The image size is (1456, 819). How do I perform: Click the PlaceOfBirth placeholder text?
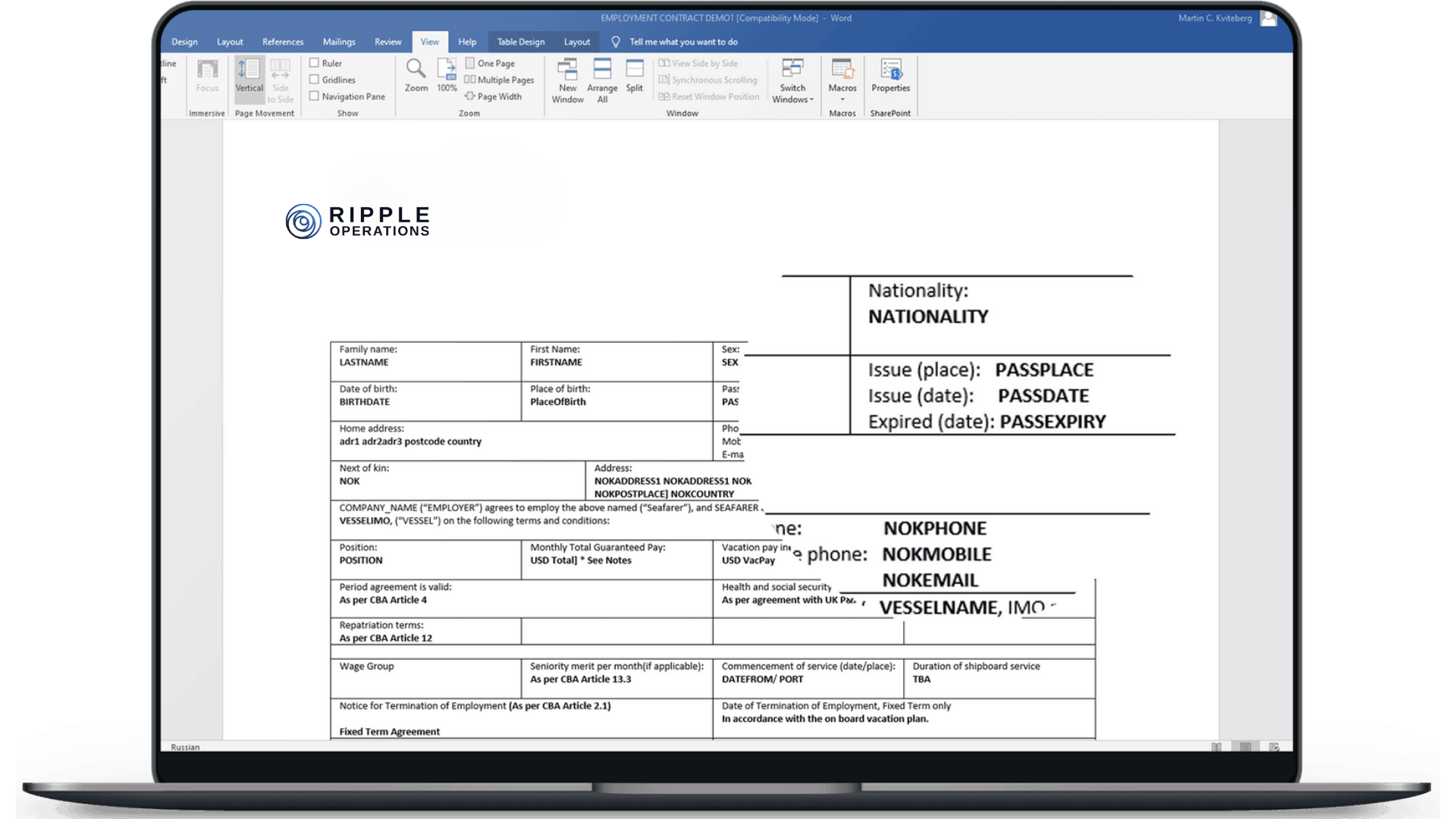point(557,402)
